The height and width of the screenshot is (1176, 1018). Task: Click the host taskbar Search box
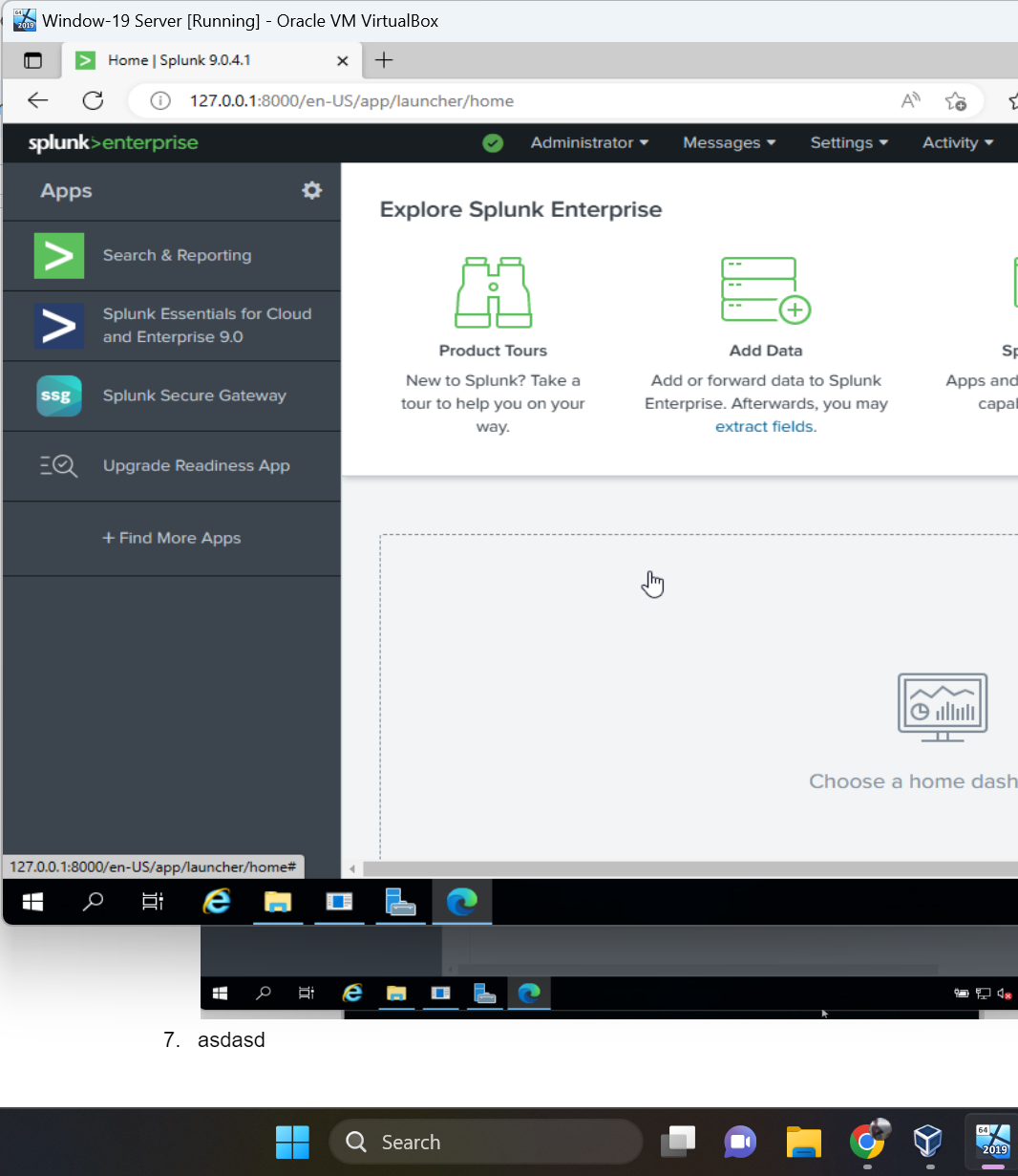coord(485,1142)
